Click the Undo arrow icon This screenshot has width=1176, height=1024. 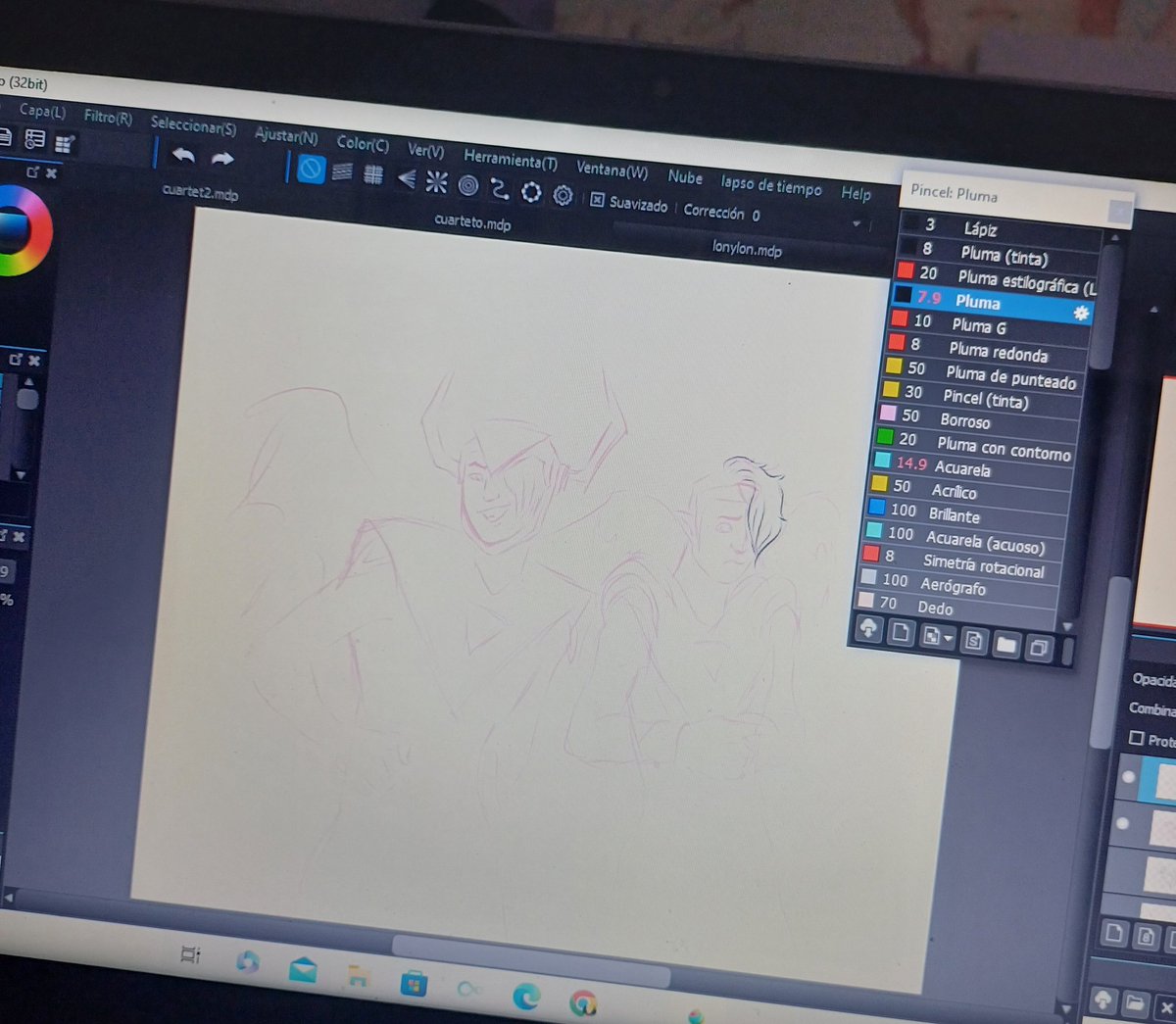(x=183, y=155)
